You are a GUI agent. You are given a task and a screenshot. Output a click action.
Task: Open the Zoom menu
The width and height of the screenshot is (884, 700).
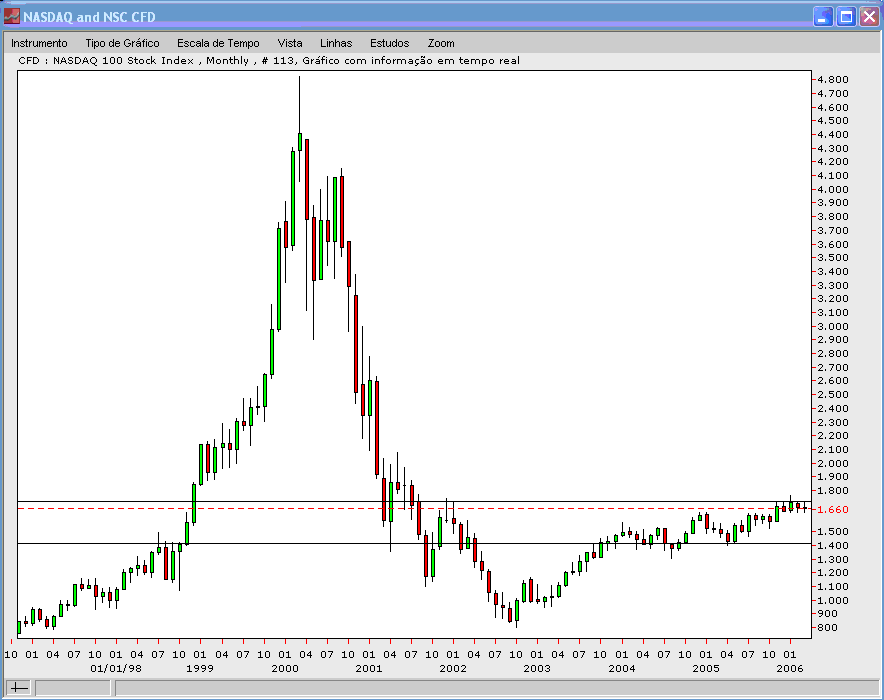pyautogui.click(x=440, y=43)
